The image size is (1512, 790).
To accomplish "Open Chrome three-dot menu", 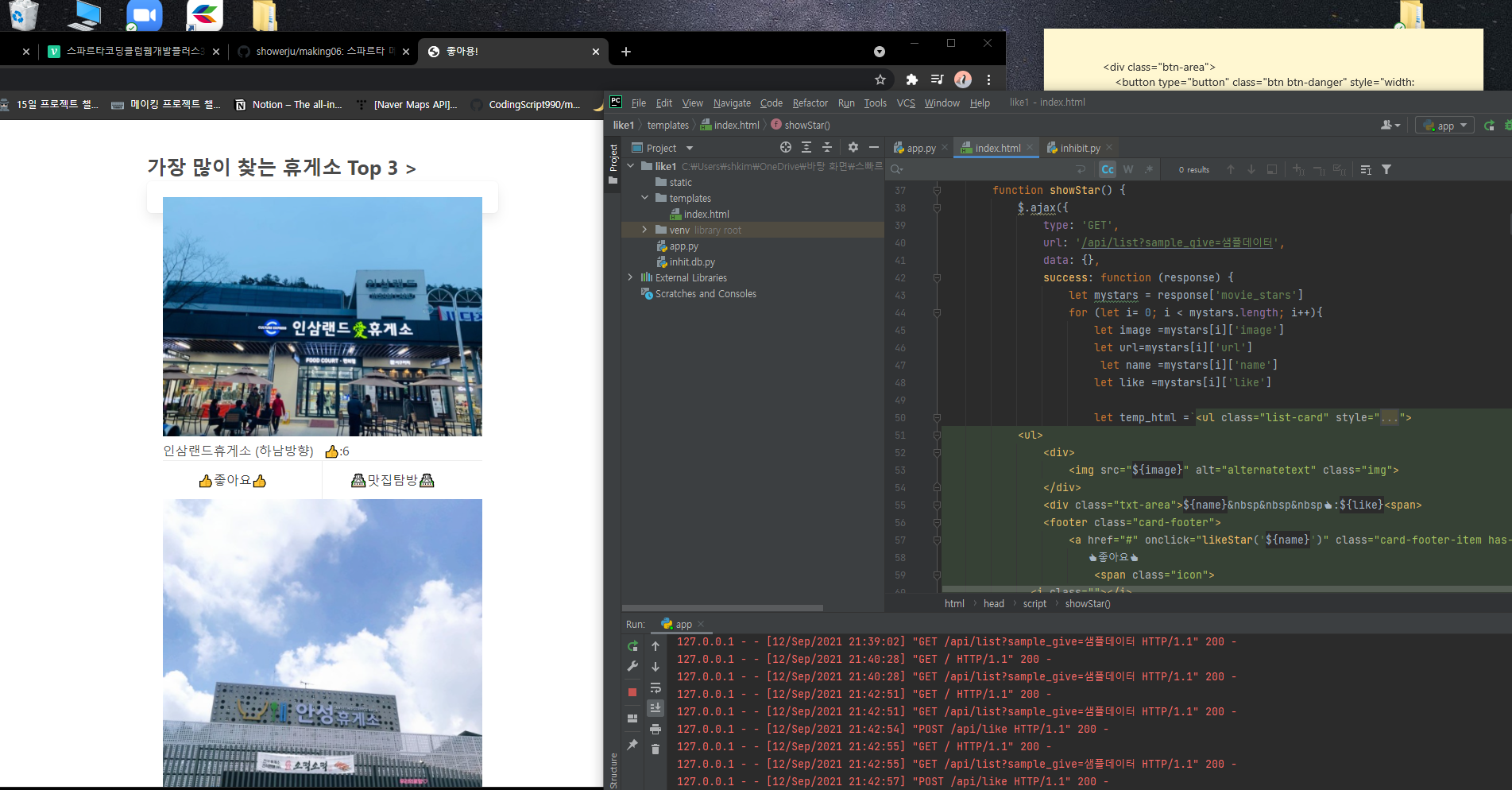I will pyautogui.click(x=988, y=79).
